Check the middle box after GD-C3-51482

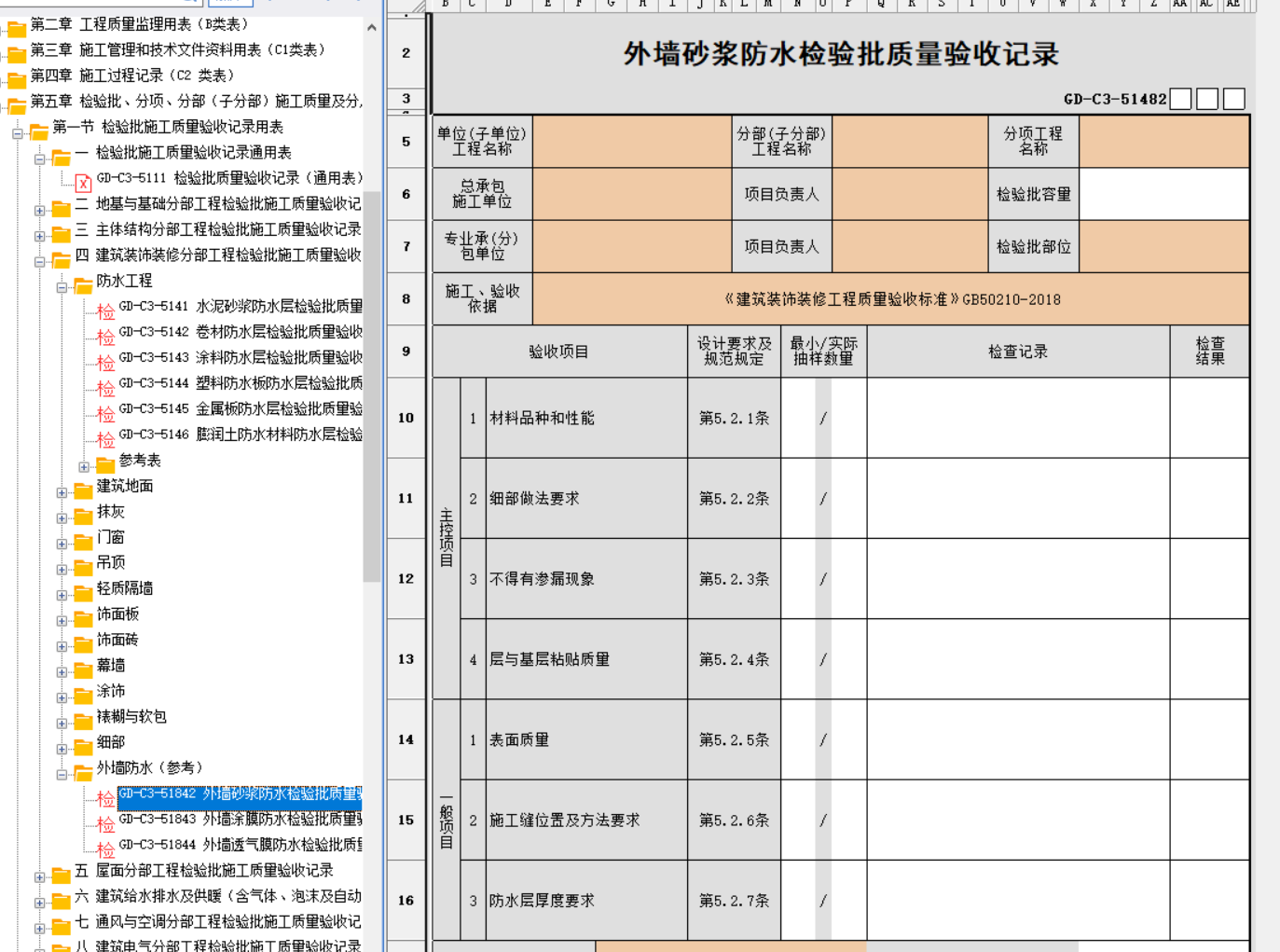(x=1207, y=99)
